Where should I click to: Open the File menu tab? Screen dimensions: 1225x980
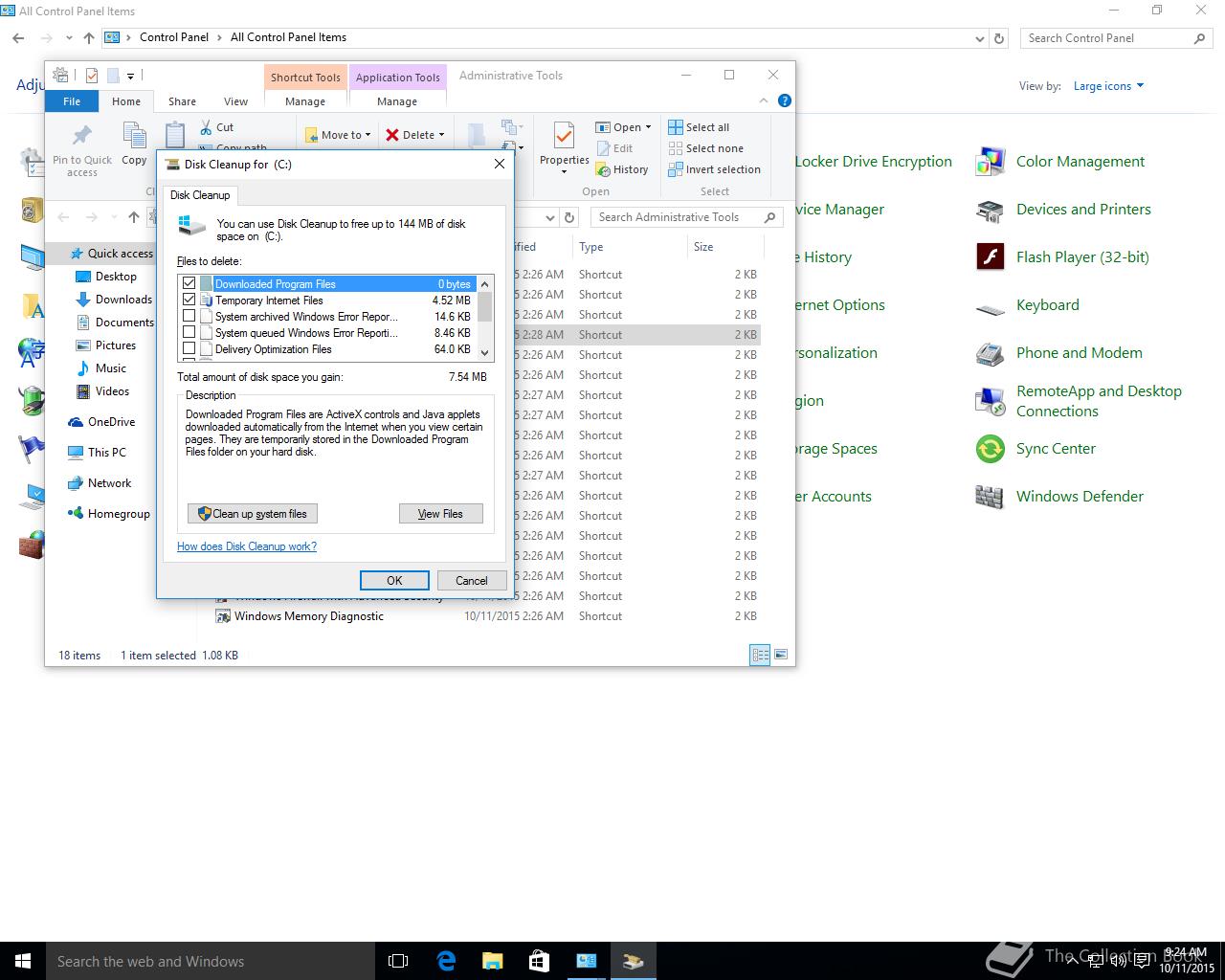pos(72,101)
